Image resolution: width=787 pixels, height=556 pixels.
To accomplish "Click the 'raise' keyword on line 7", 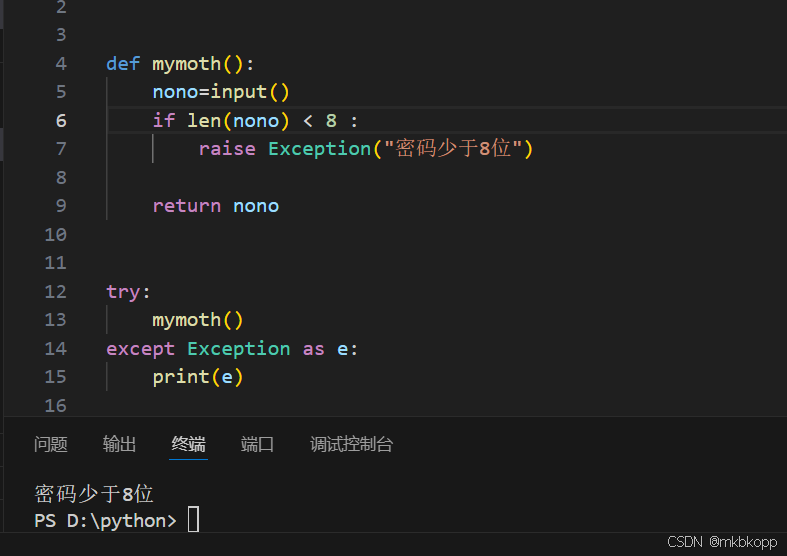I will (x=227, y=149).
